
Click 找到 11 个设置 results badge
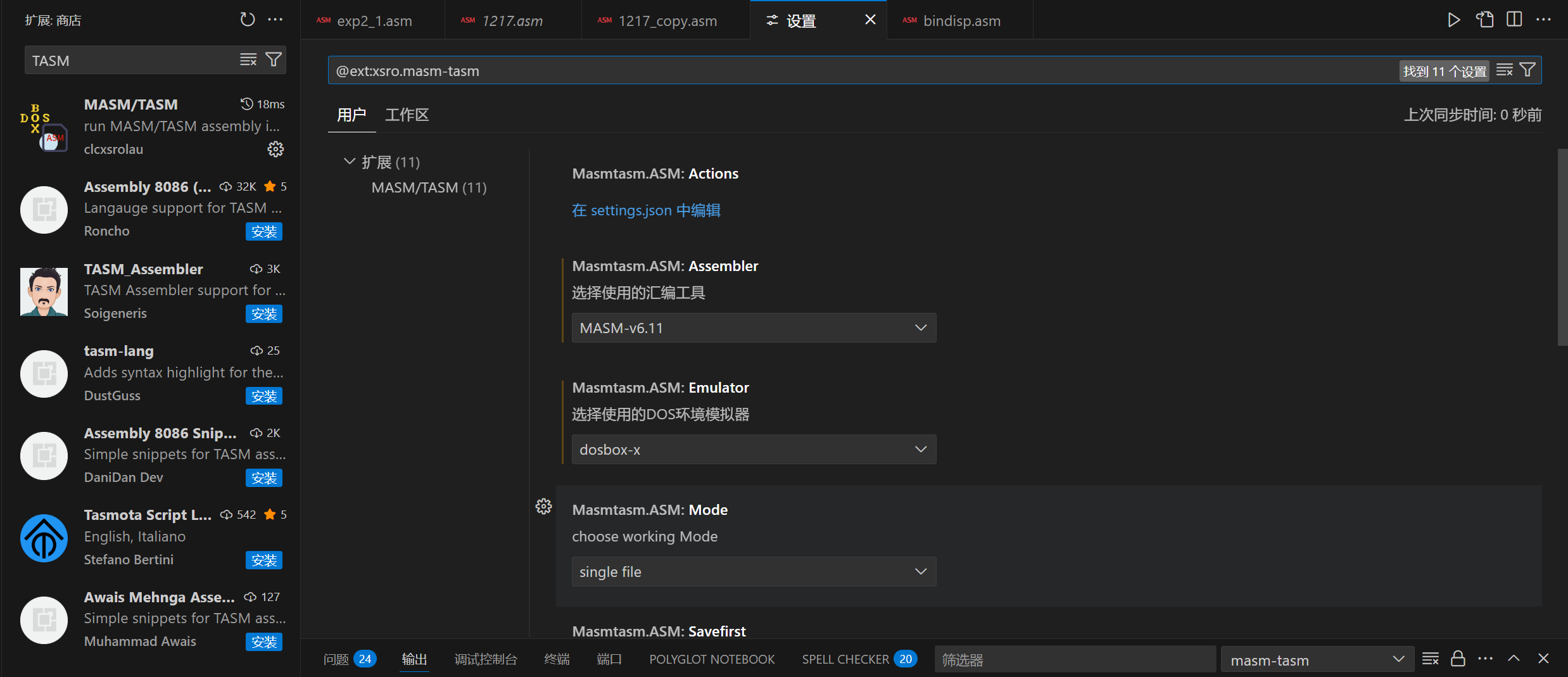click(1445, 71)
